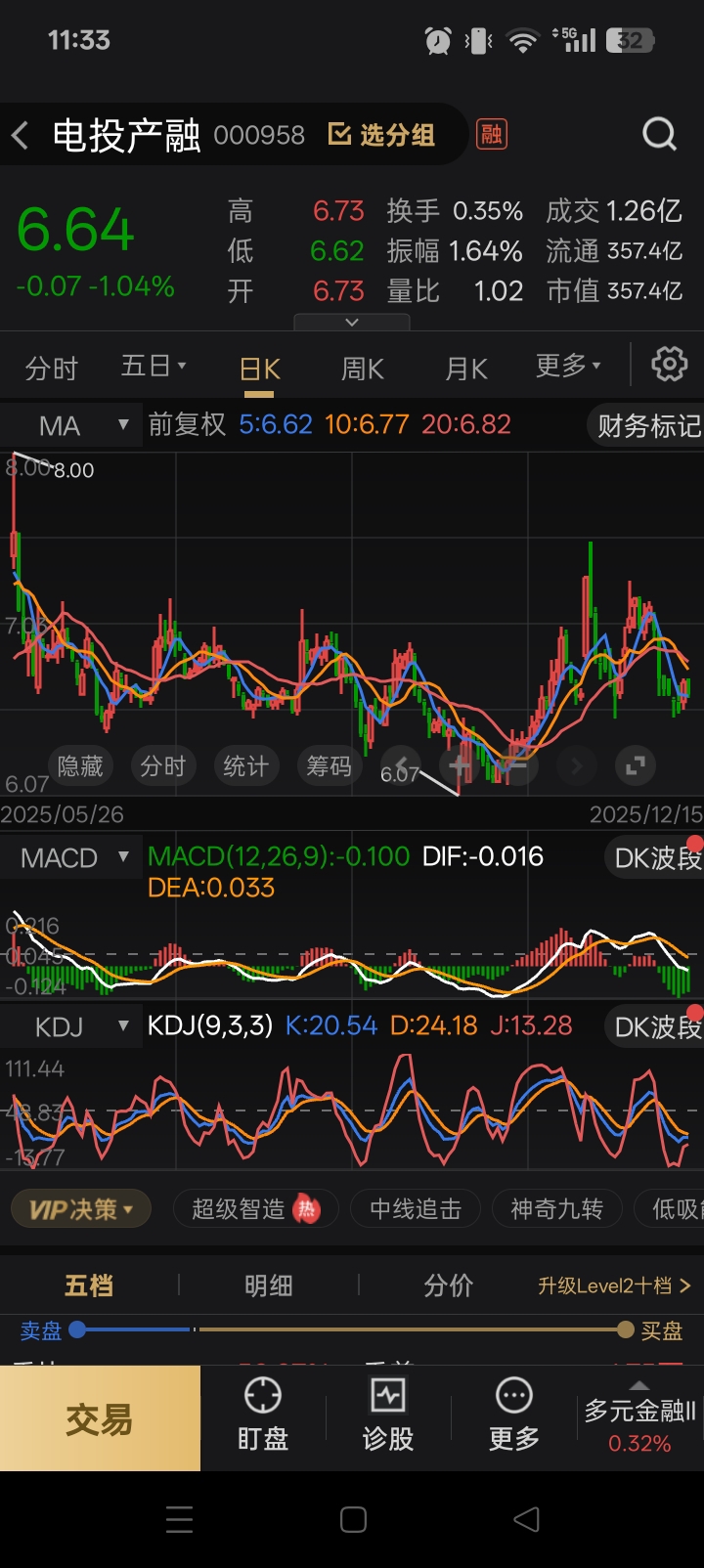Zoom in chart with plus icon
The height and width of the screenshot is (1568, 704).
click(x=459, y=766)
